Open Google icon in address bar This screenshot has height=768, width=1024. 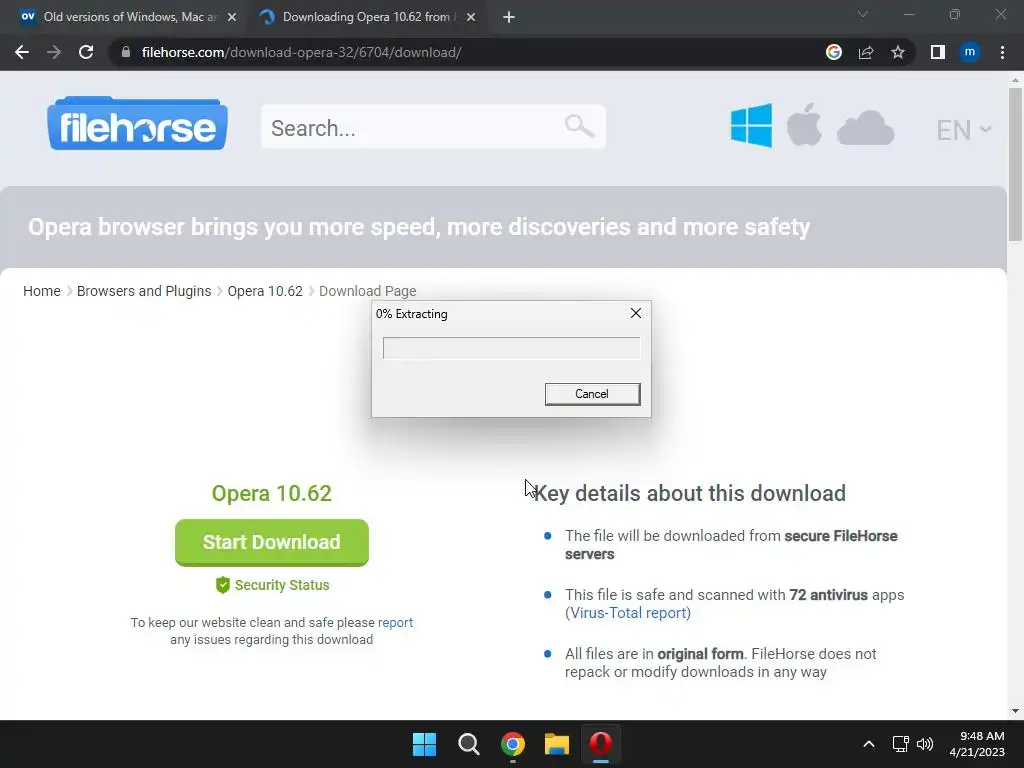tap(834, 52)
